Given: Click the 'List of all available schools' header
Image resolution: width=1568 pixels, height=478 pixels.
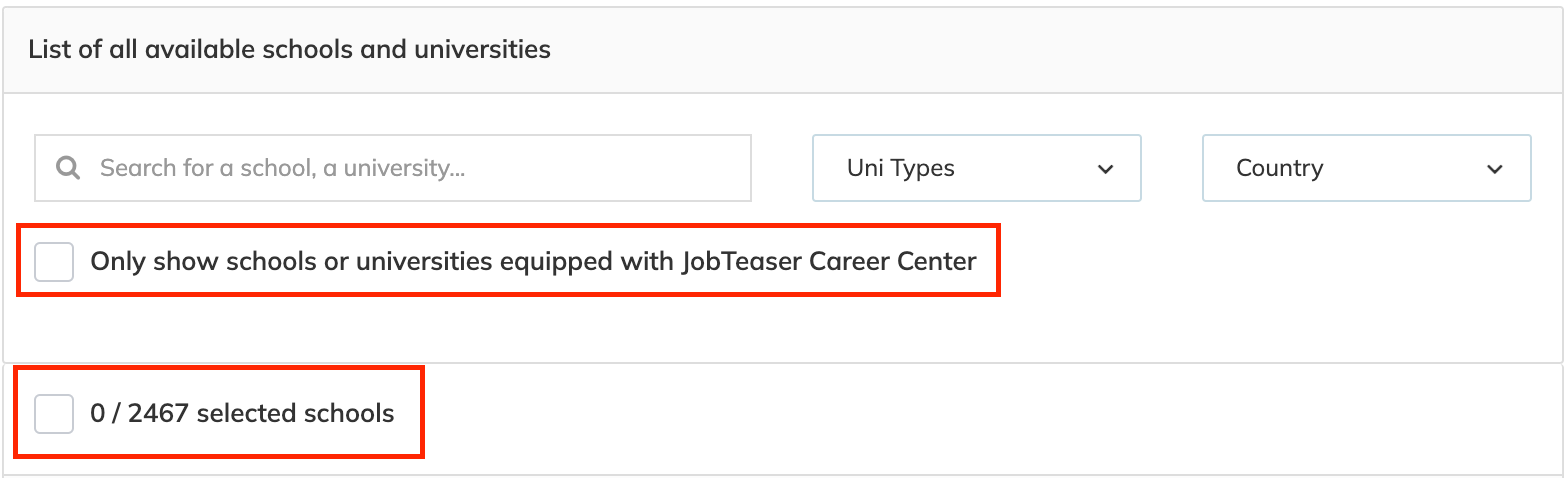Looking at the screenshot, I should [289, 49].
